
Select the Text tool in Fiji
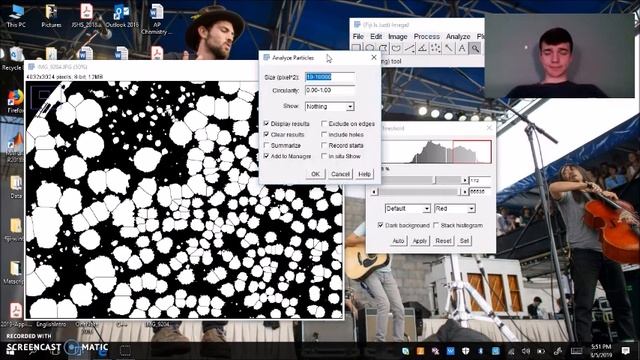pos(462,48)
